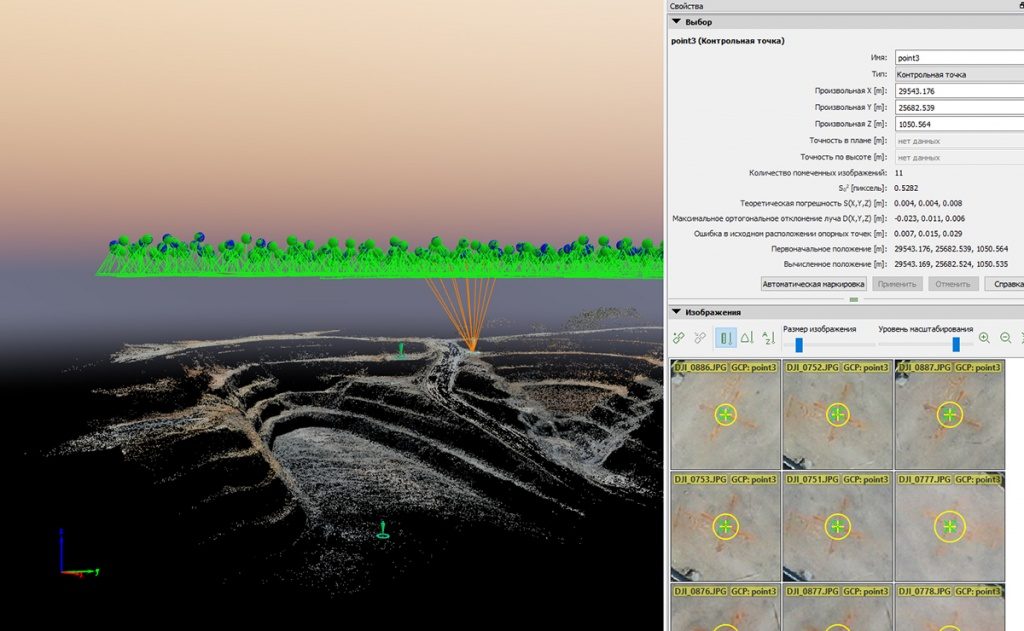1024x631 pixels.
Task: Click the marked images count 11
Action: pos(899,173)
